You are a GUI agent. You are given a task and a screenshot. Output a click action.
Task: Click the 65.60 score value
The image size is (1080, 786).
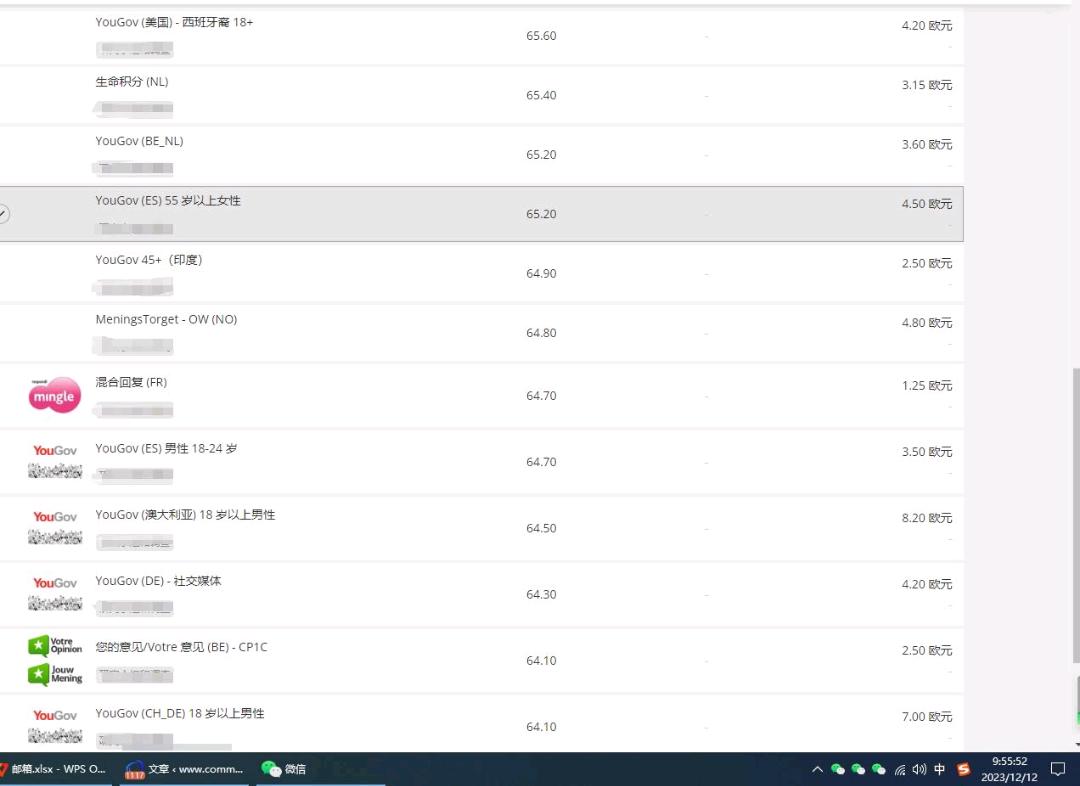click(541, 36)
